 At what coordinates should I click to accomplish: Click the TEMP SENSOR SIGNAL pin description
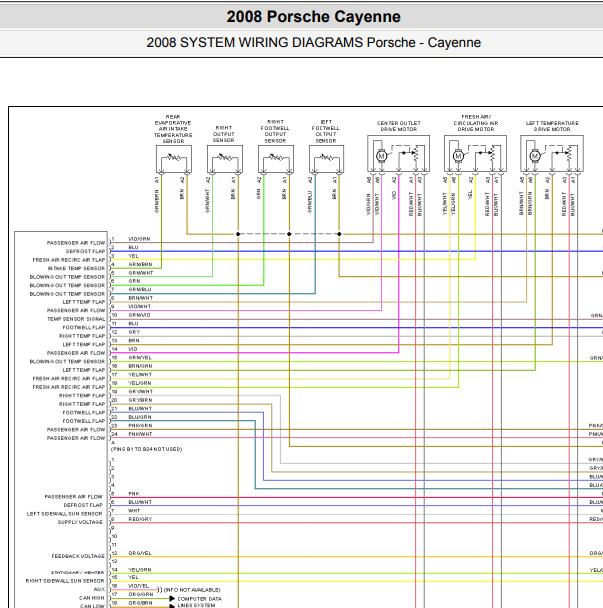(x=76, y=319)
